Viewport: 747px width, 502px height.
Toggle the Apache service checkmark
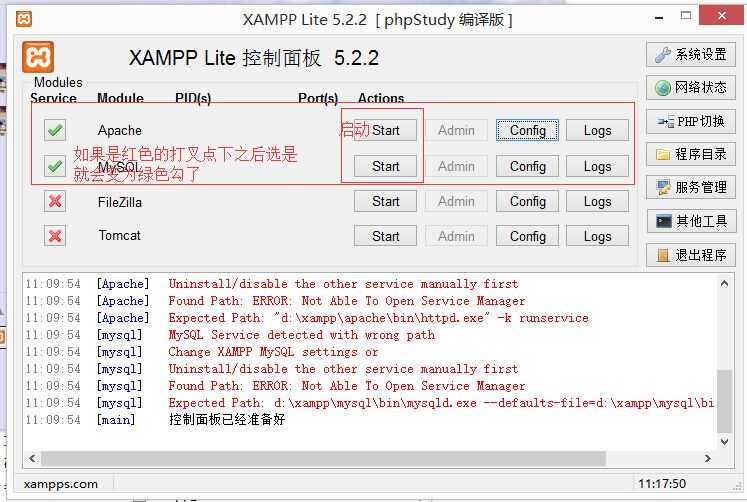point(55,130)
